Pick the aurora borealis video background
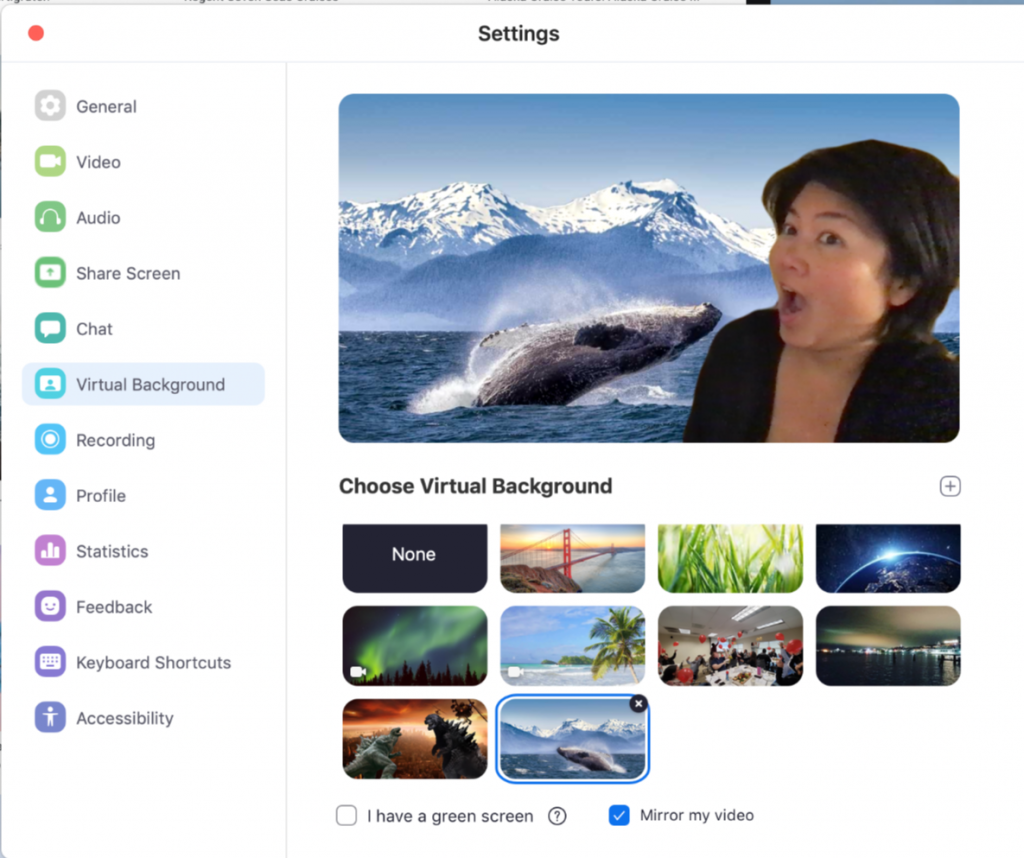1024x858 pixels. tap(414, 646)
